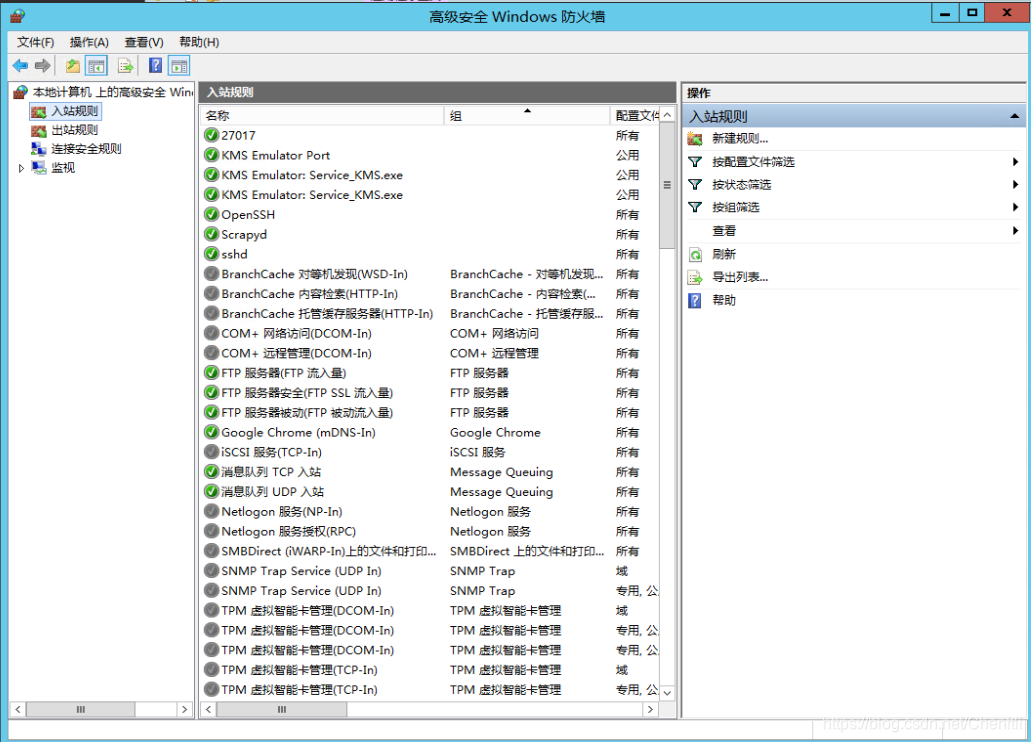Expand the 监视 tree node
Screen dimensions: 1031x742
[21, 168]
